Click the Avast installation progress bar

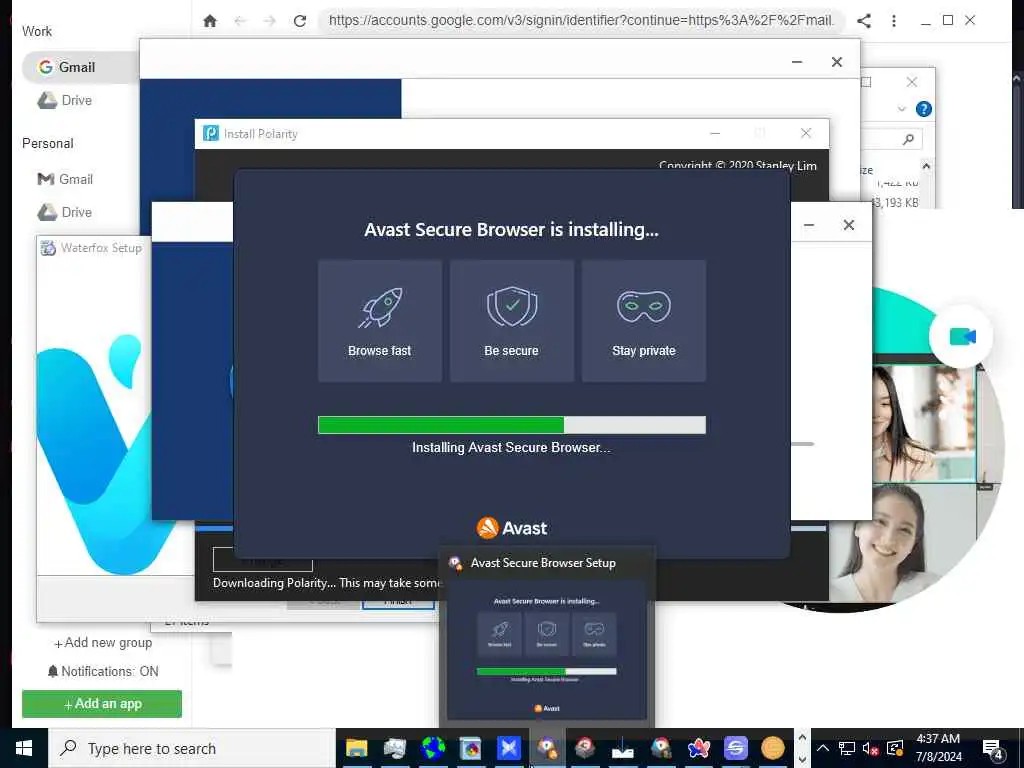(511, 425)
